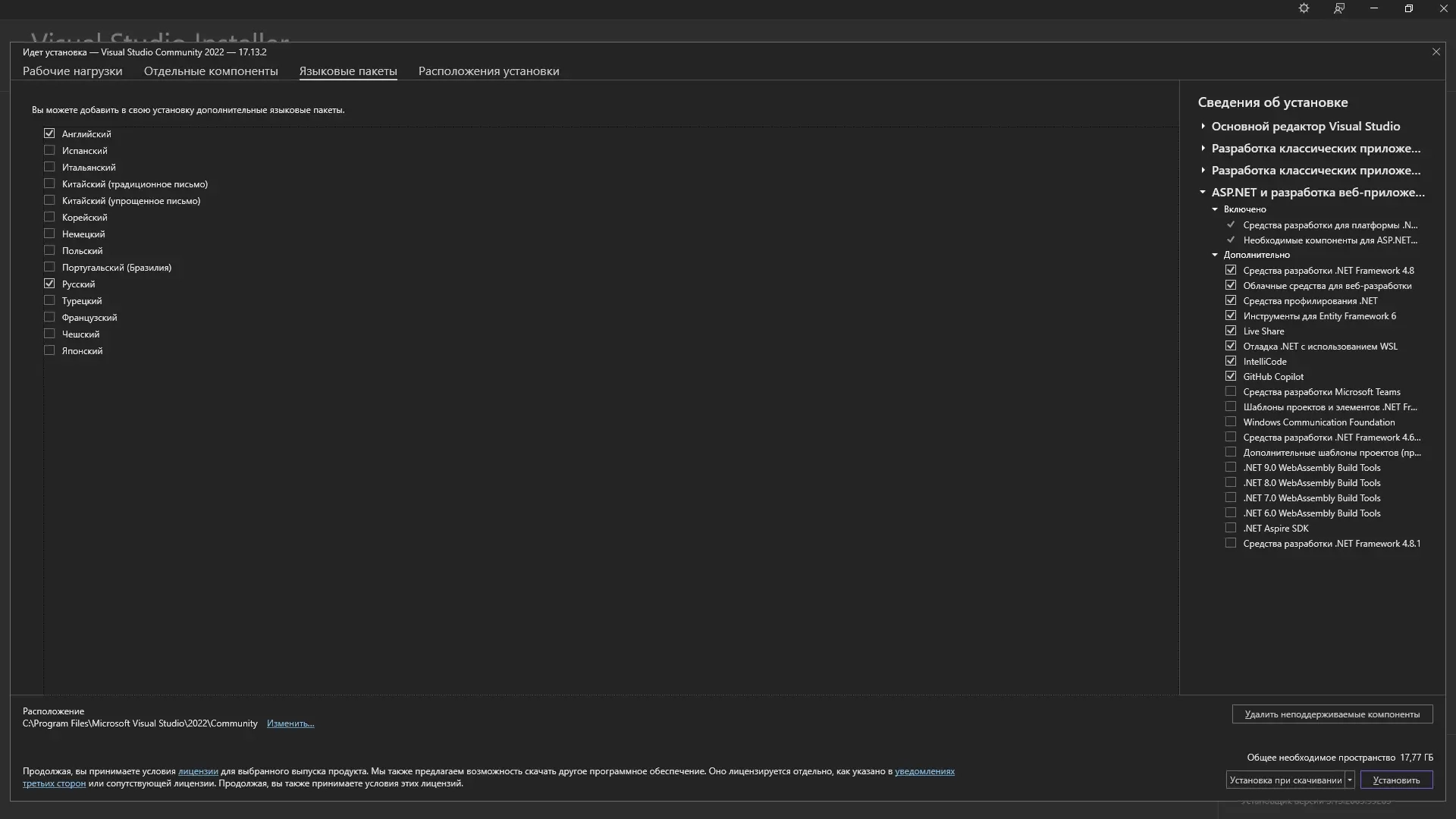The width and height of the screenshot is (1456, 819).
Task: Uncheck Отладка .NET с использованием WSL
Action: 1231,346
